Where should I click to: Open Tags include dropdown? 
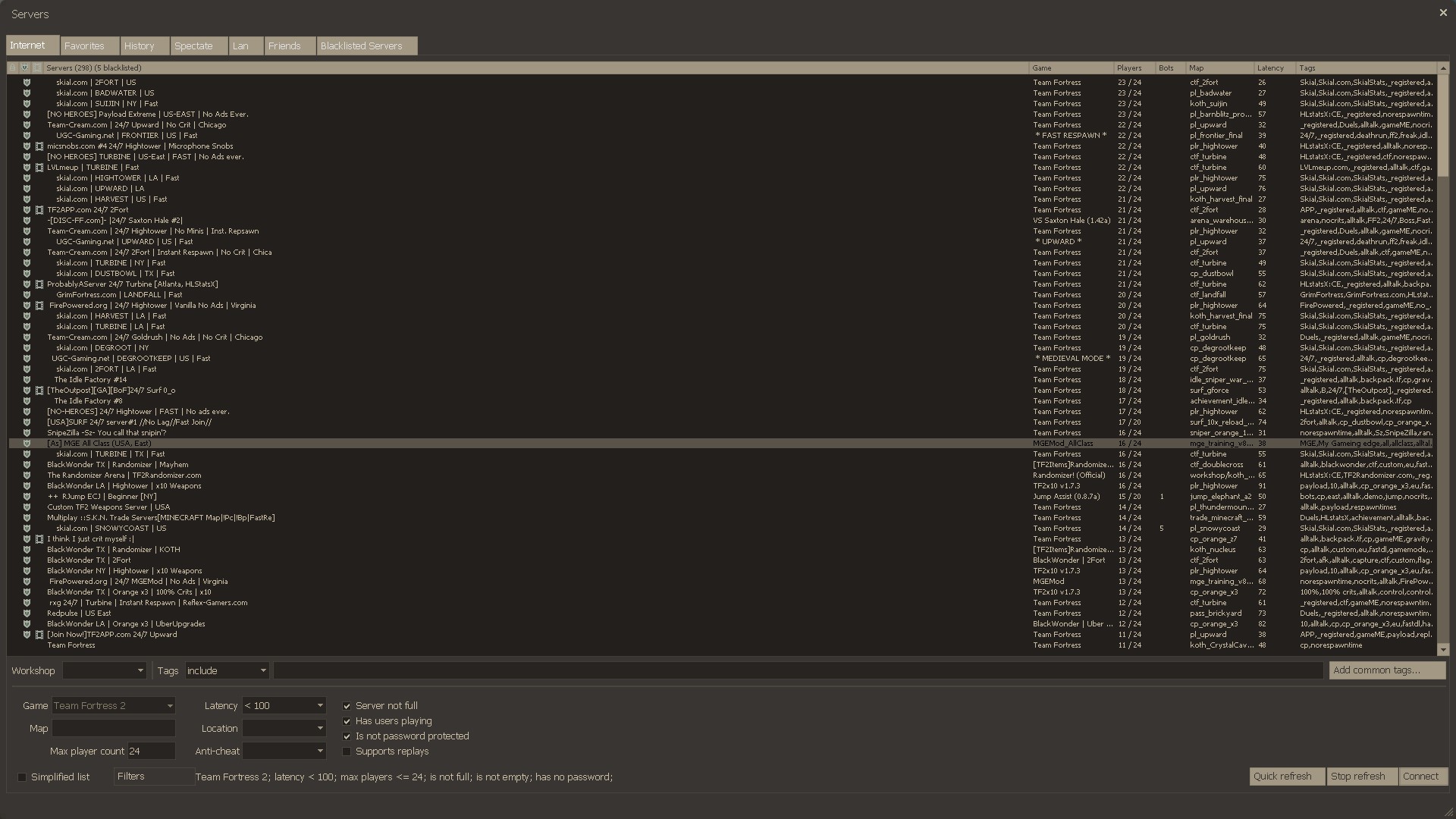[x=227, y=671]
